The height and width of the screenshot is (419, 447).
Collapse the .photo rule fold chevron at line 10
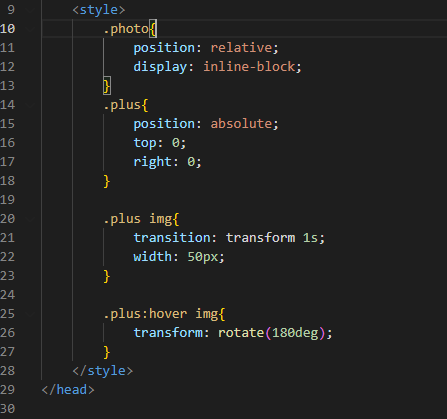pyautogui.click(x=30, y=29)
